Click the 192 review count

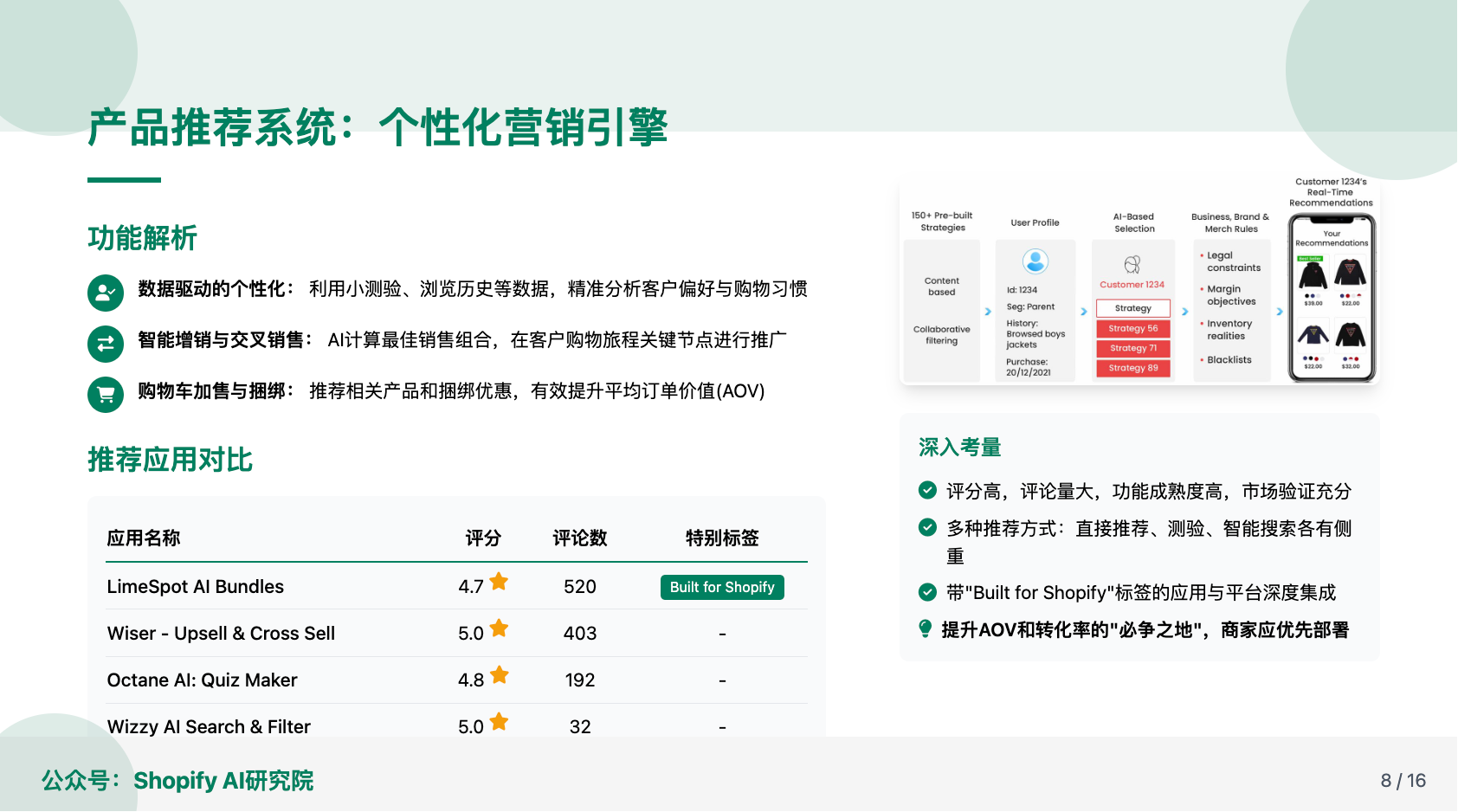pyautogui.click(x=580, y=680)
